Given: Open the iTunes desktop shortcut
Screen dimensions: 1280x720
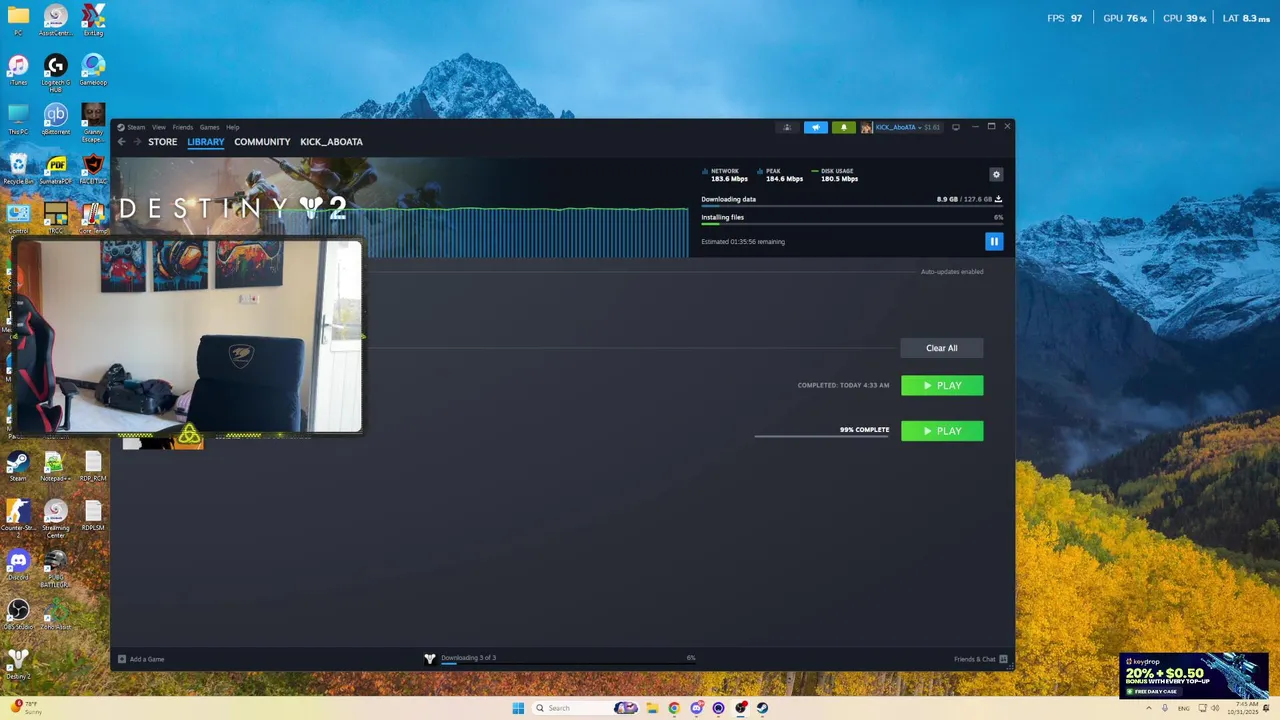Looking at the screenshot, I should coord(18,71).
